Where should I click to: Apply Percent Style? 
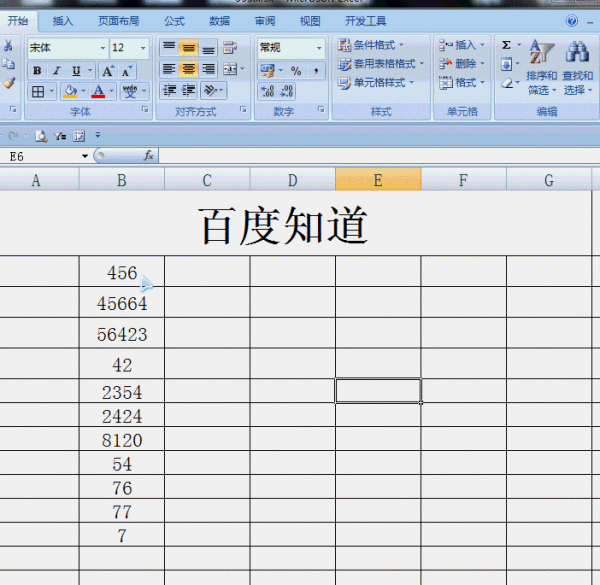296,70
